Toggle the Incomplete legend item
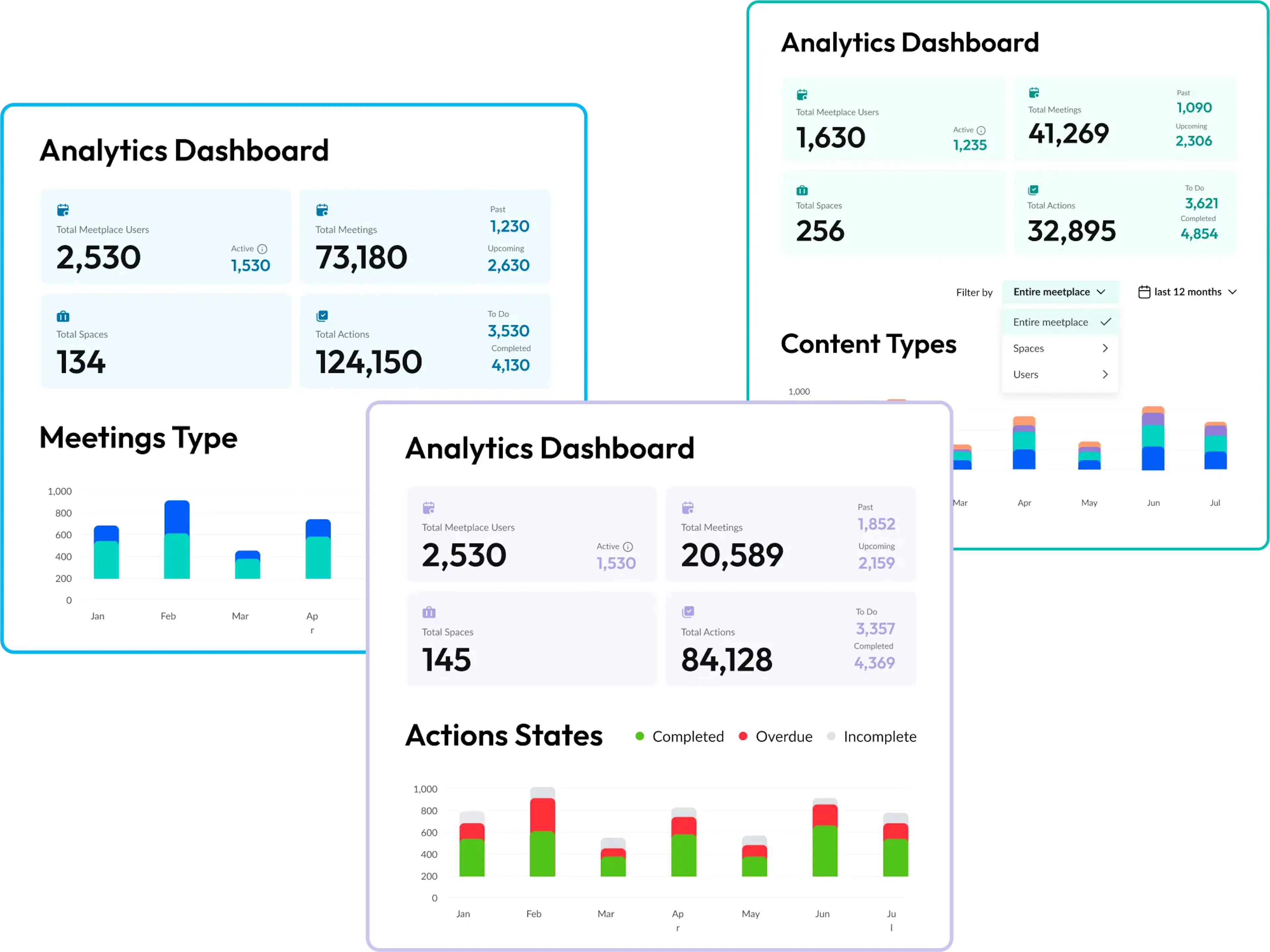 (871, 736)
